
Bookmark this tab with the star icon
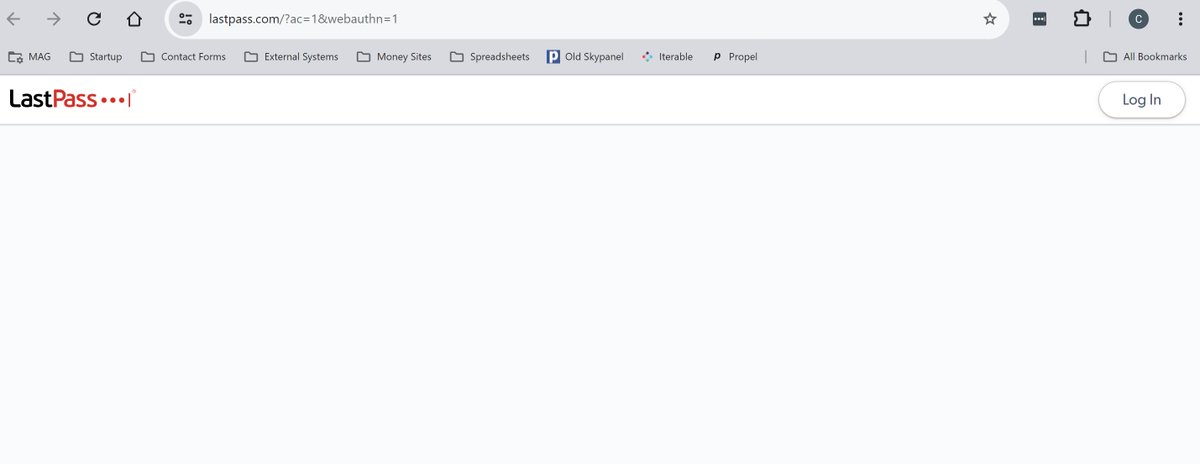990,19
